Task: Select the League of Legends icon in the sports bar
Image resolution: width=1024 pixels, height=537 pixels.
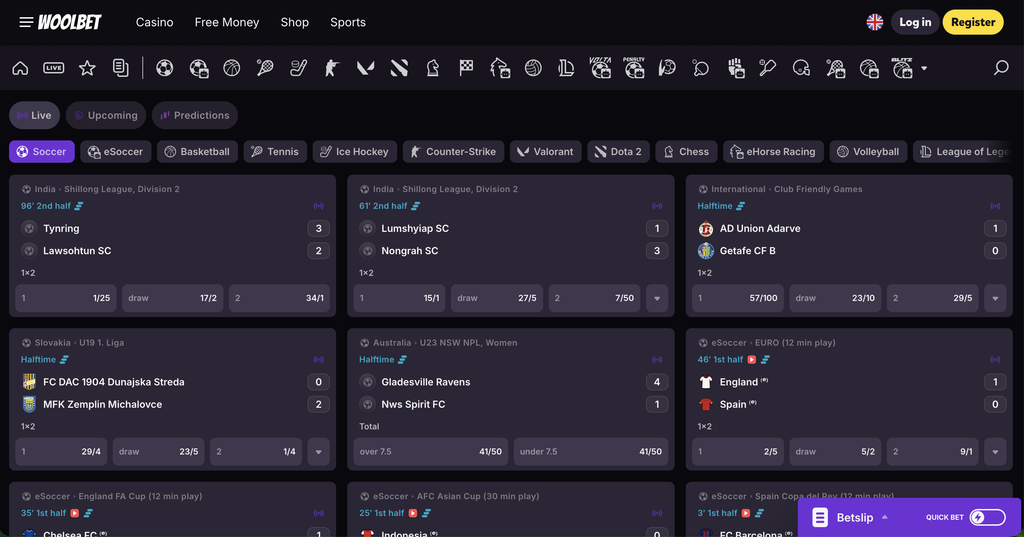Action: point(566,68)
